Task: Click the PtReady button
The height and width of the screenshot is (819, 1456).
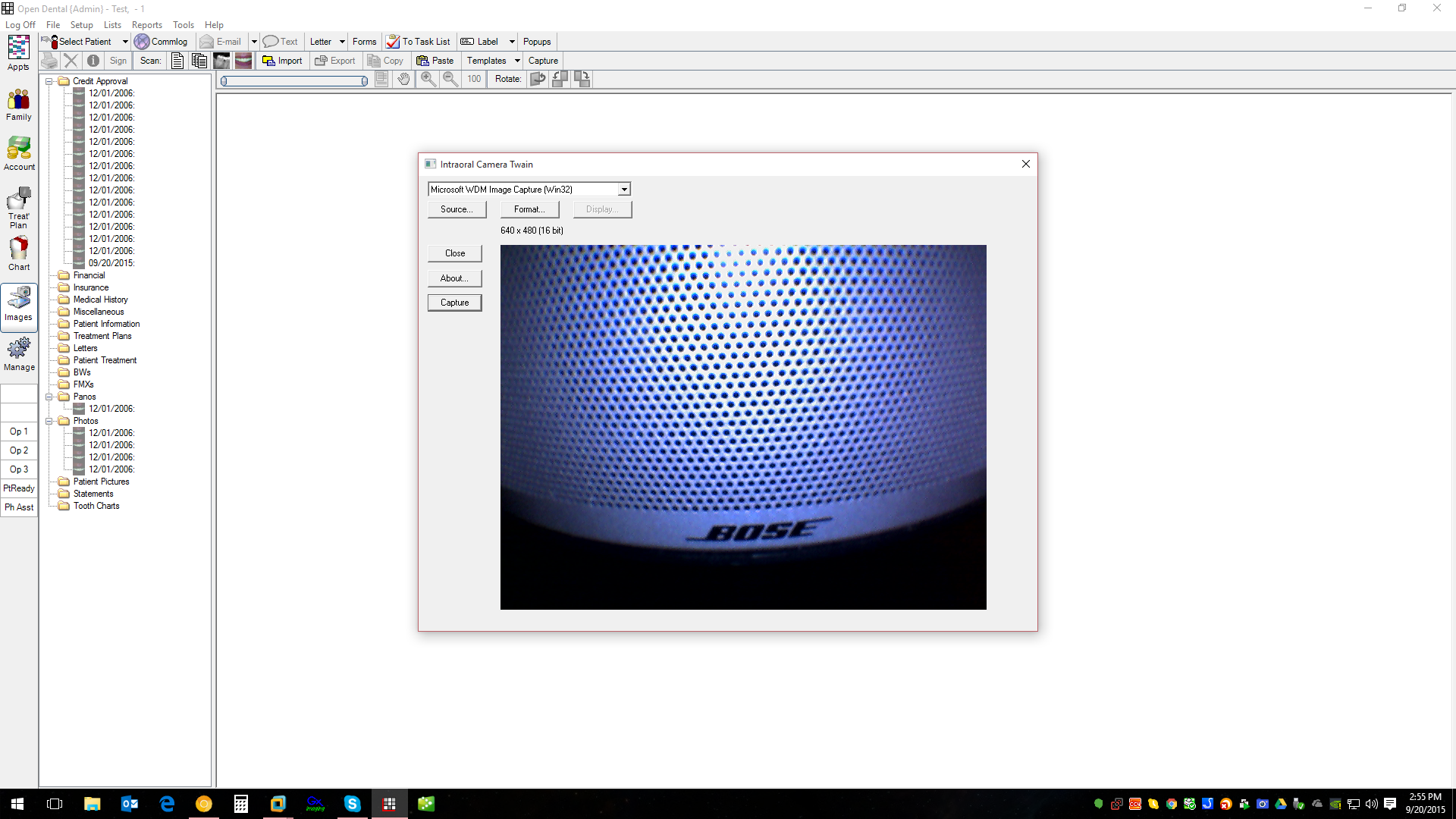Action: pyautogui.click(x=19, y=488)
